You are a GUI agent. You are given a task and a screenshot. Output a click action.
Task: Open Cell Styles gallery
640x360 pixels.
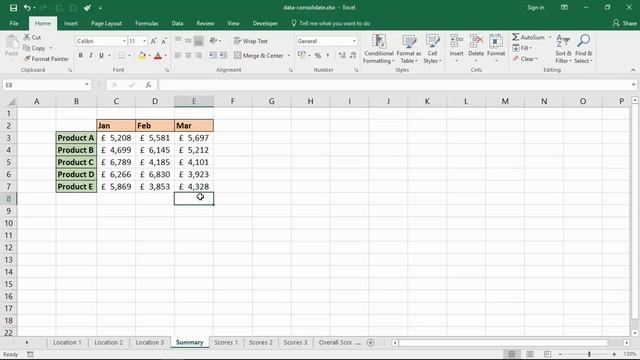click(x=432, y=49)
